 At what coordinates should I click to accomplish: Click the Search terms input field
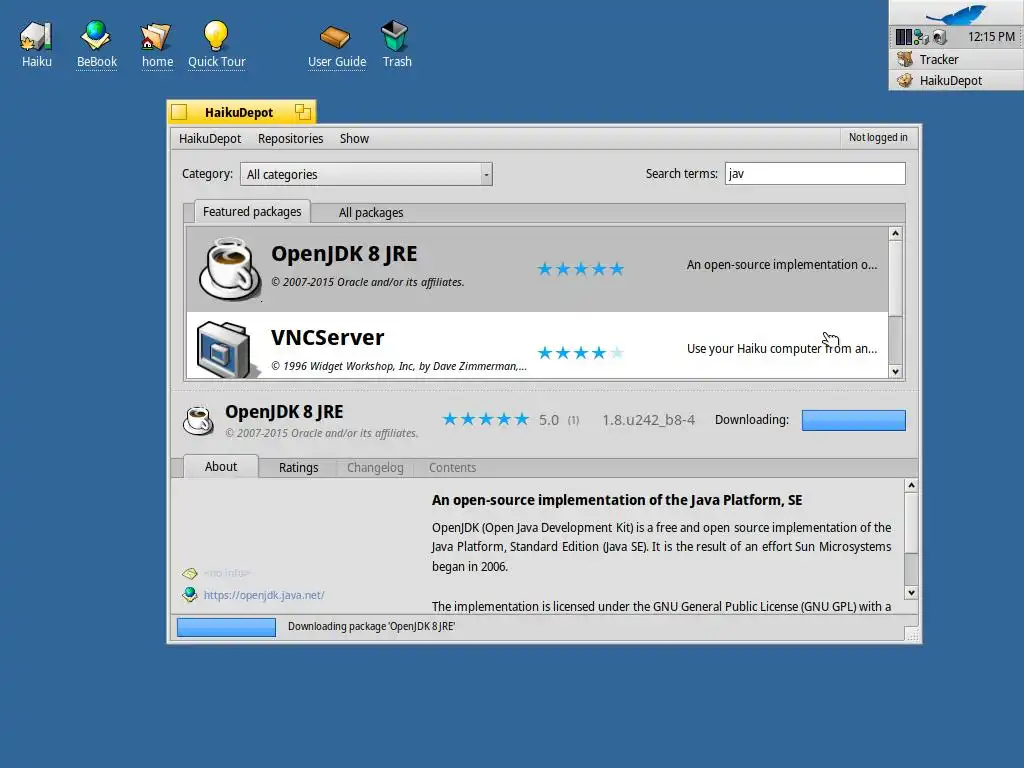coord(815,174)
